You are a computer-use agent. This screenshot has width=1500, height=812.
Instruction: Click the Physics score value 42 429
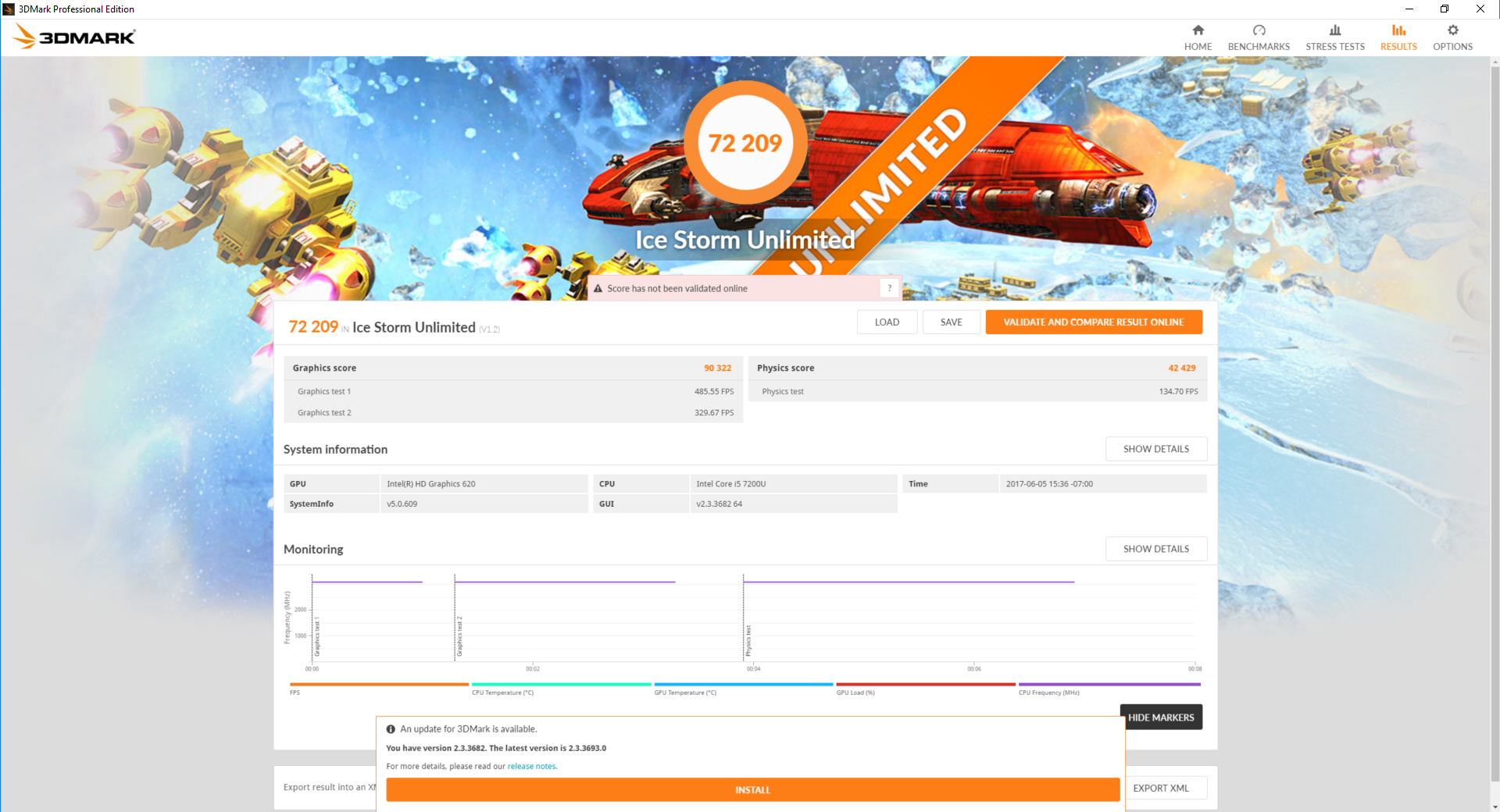pos(1181,368)
